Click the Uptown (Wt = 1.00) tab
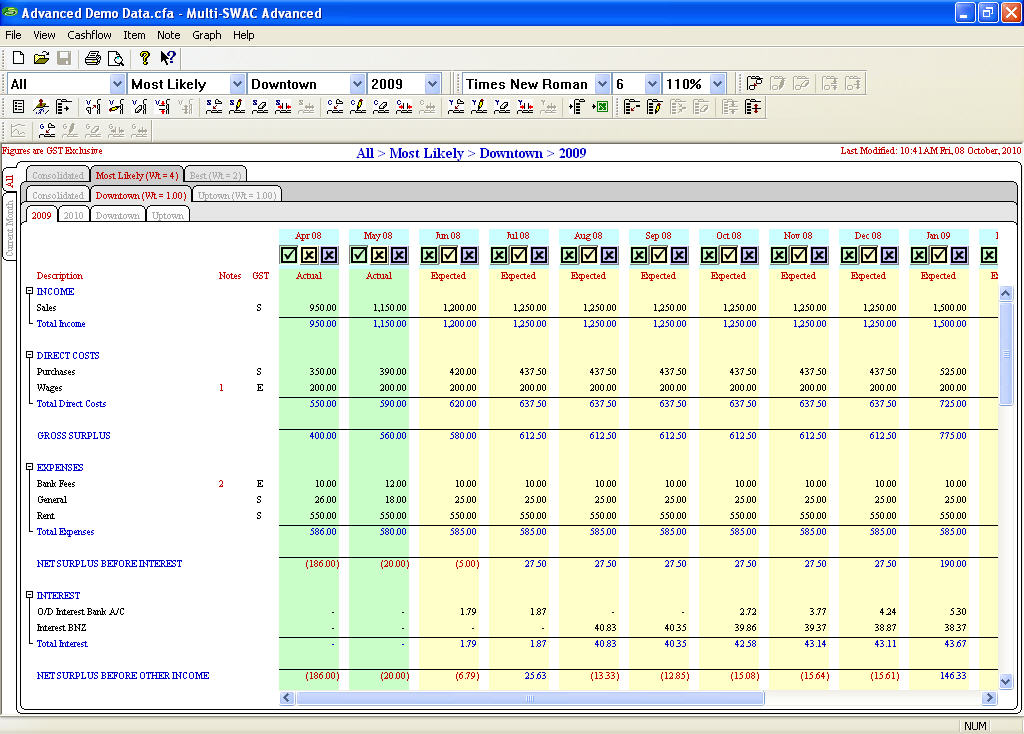Viewport: 1024px width, 734px height. [x=236, y=195]
